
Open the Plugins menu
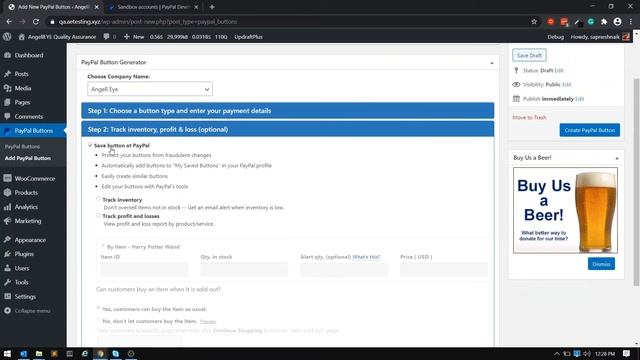[x=24, y=254]
